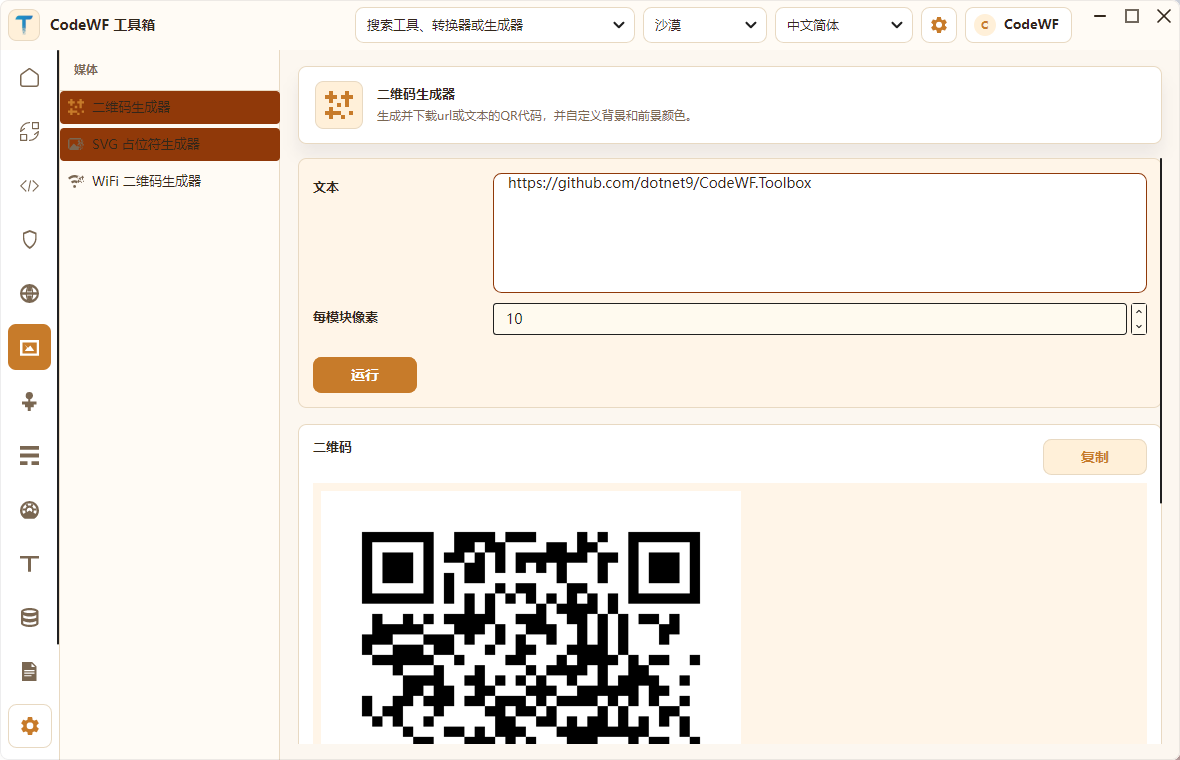The width and height of the screenshot is (1180, 760).
Task: Open the document category in sidebar
Action: point(29,671)
